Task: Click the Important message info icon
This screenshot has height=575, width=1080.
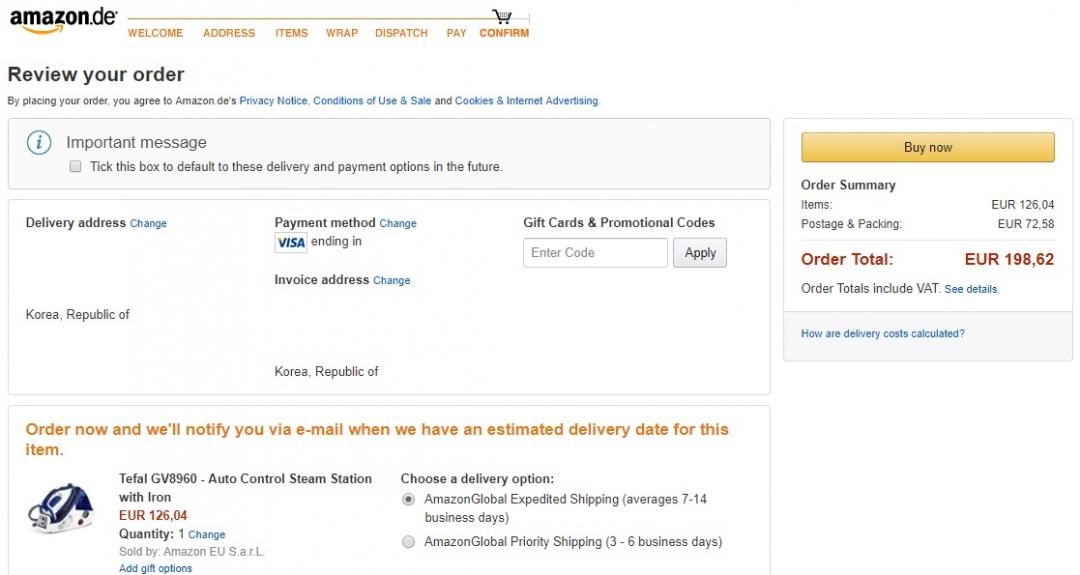Action: [x=39, y=143]
